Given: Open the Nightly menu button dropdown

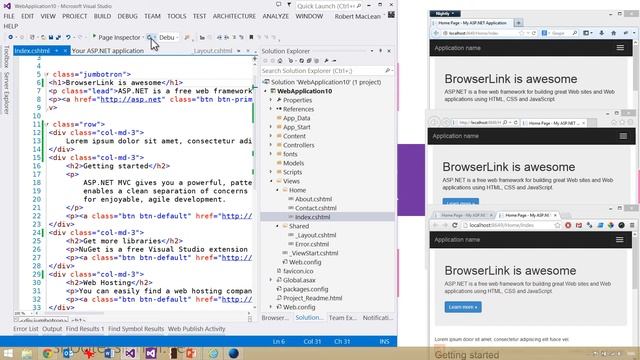Looking at the screenshot, I should [x=444, y=13].
